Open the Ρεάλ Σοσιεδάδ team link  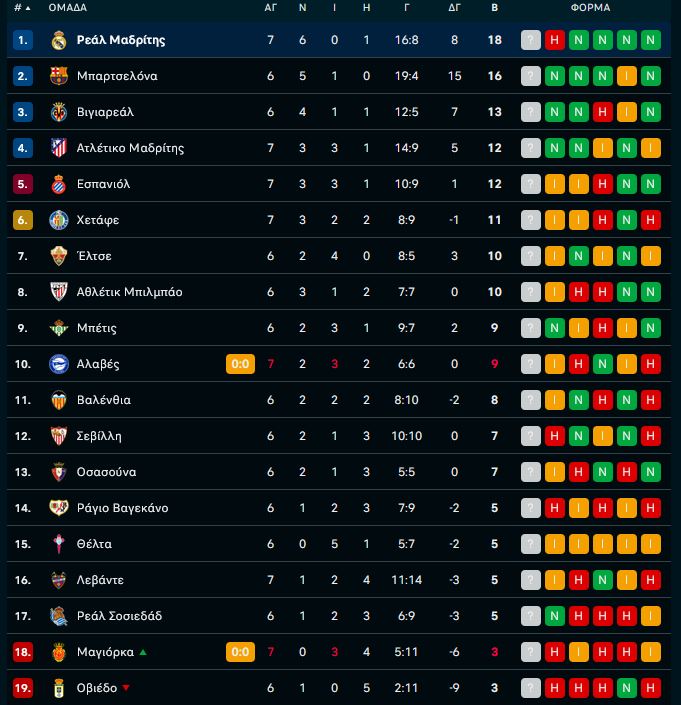119,616
